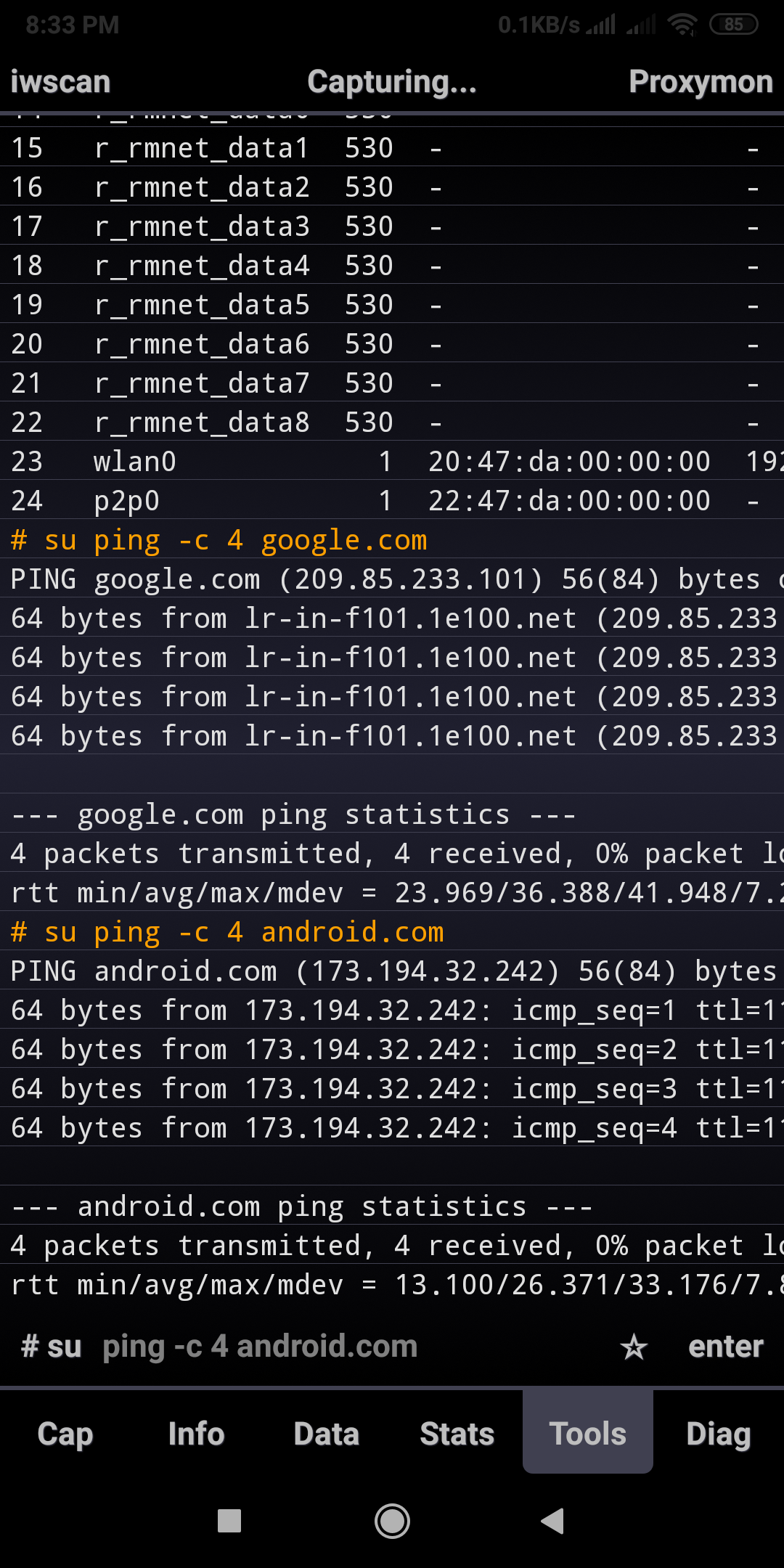784x1568 pixels.
Task: Switch to the Cap tab
Action: [x=65, y=1434]
